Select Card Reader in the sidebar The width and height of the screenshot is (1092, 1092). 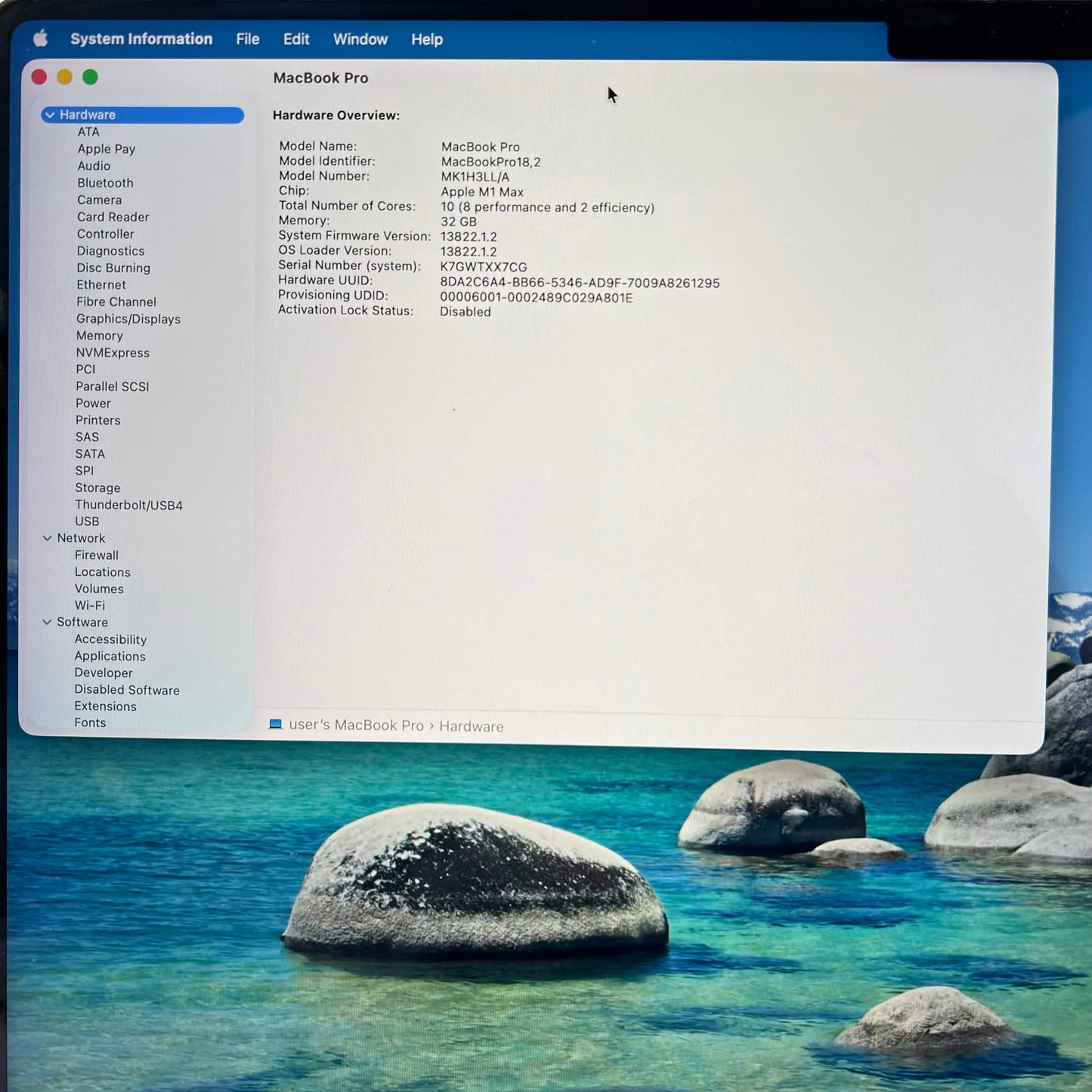point(113,217)
